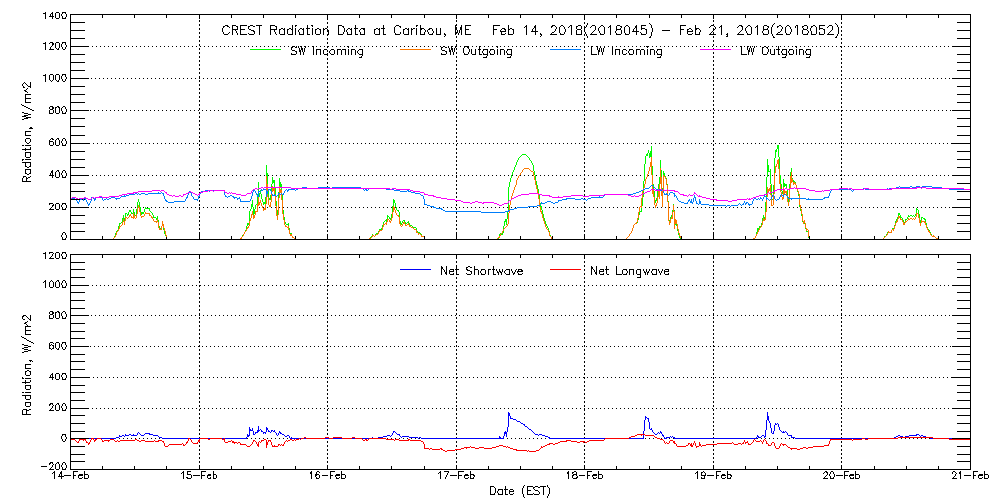Click the -200 y-axis tick value
This screenshot has height=500, width=1000.
tap(51, 466)
